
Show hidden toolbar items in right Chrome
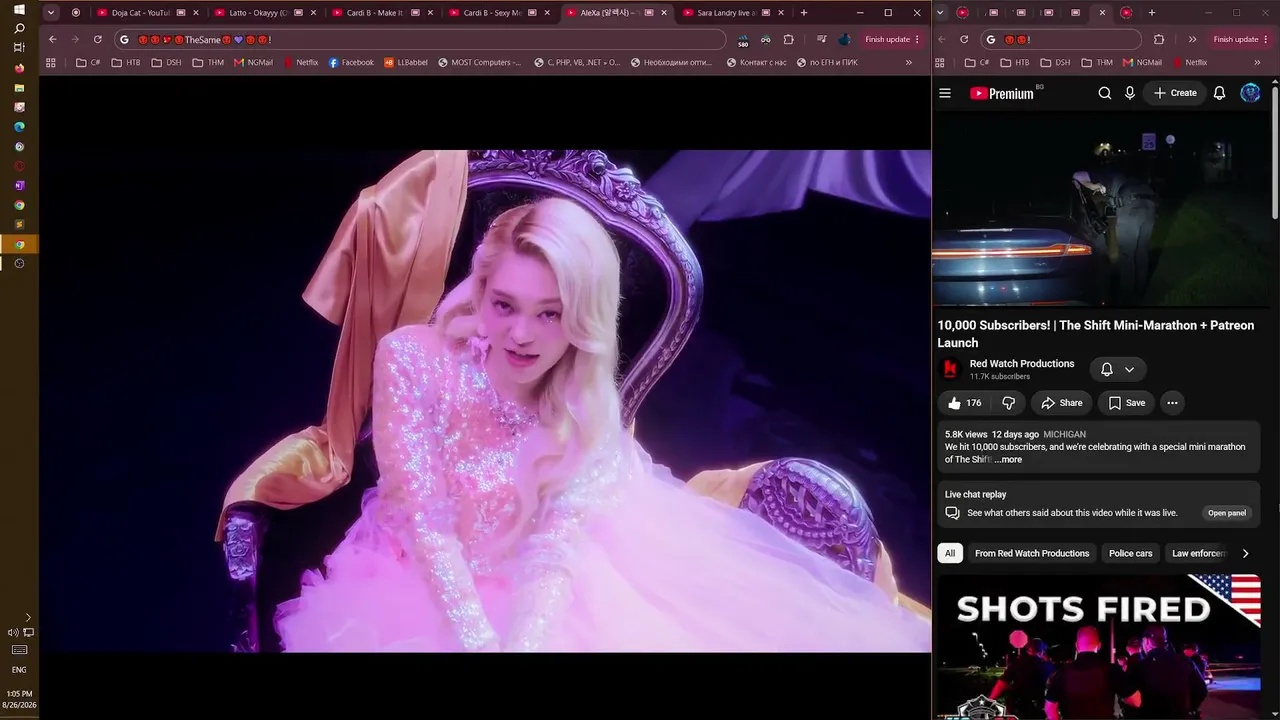click(x=1192, y=39)
